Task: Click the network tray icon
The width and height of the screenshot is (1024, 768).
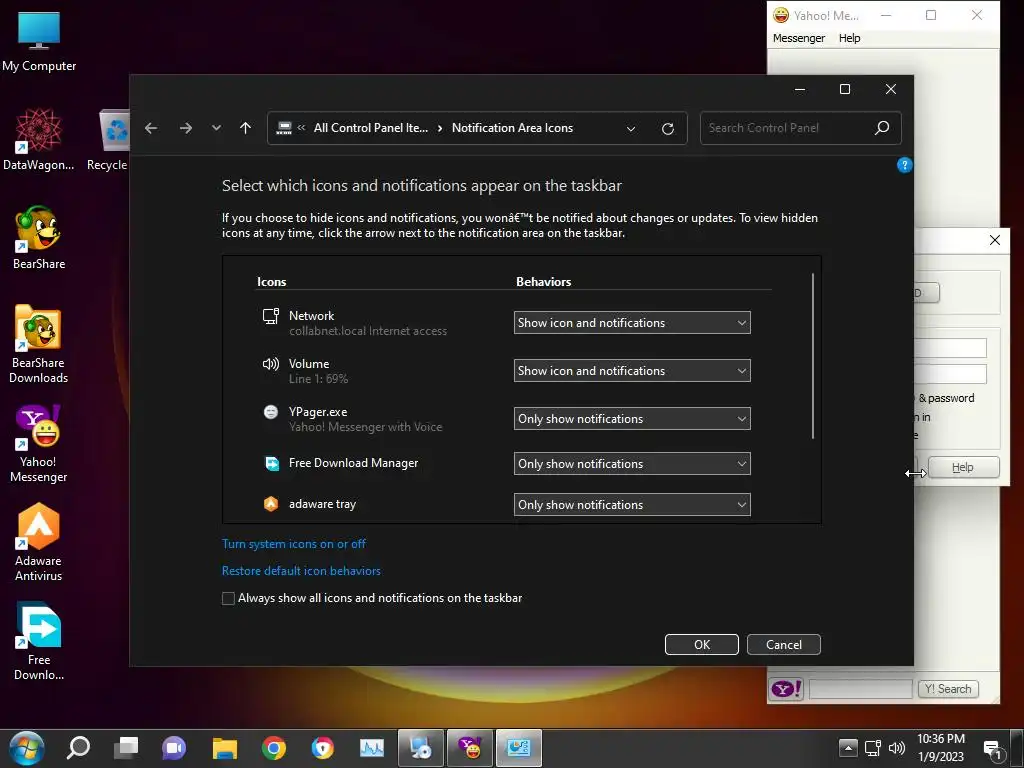Action: pyautogui.click(x=873, y=748)
